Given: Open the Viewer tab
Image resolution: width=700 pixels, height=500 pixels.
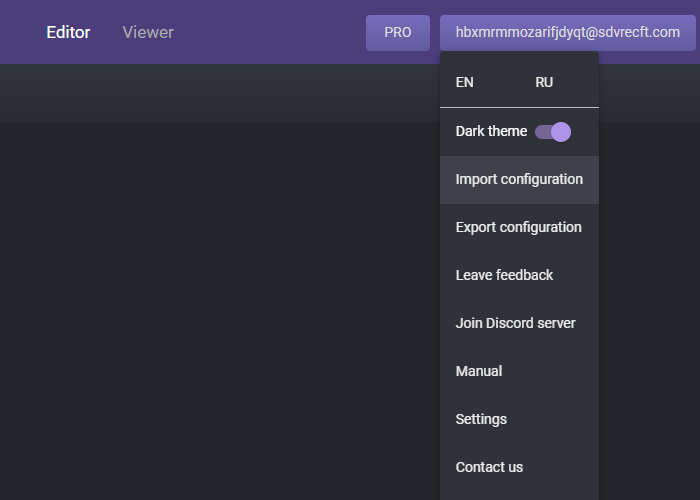Looking at the screenshot, I should 148,32.
